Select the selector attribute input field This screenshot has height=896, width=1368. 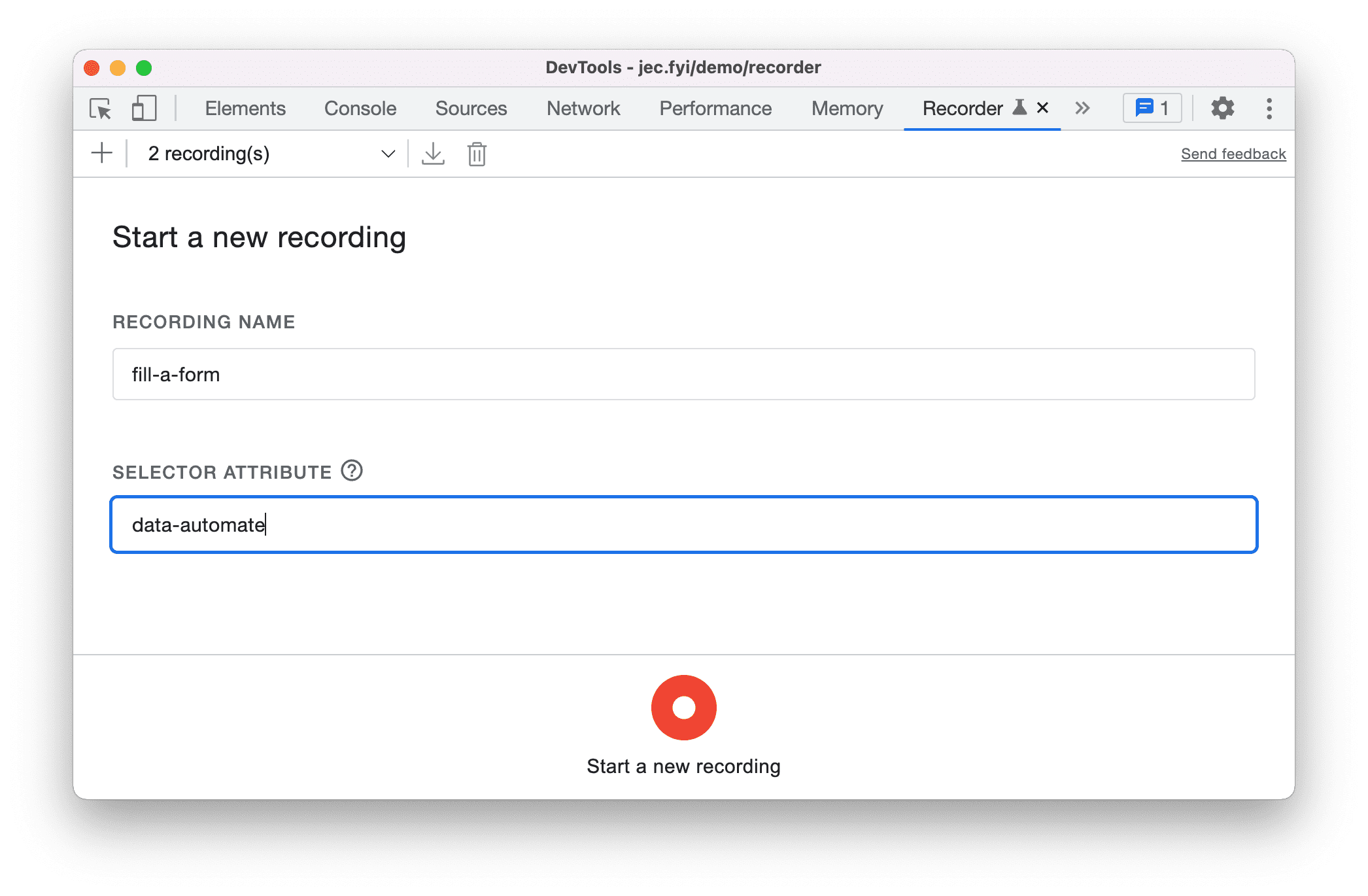click(x=683, y=524)
